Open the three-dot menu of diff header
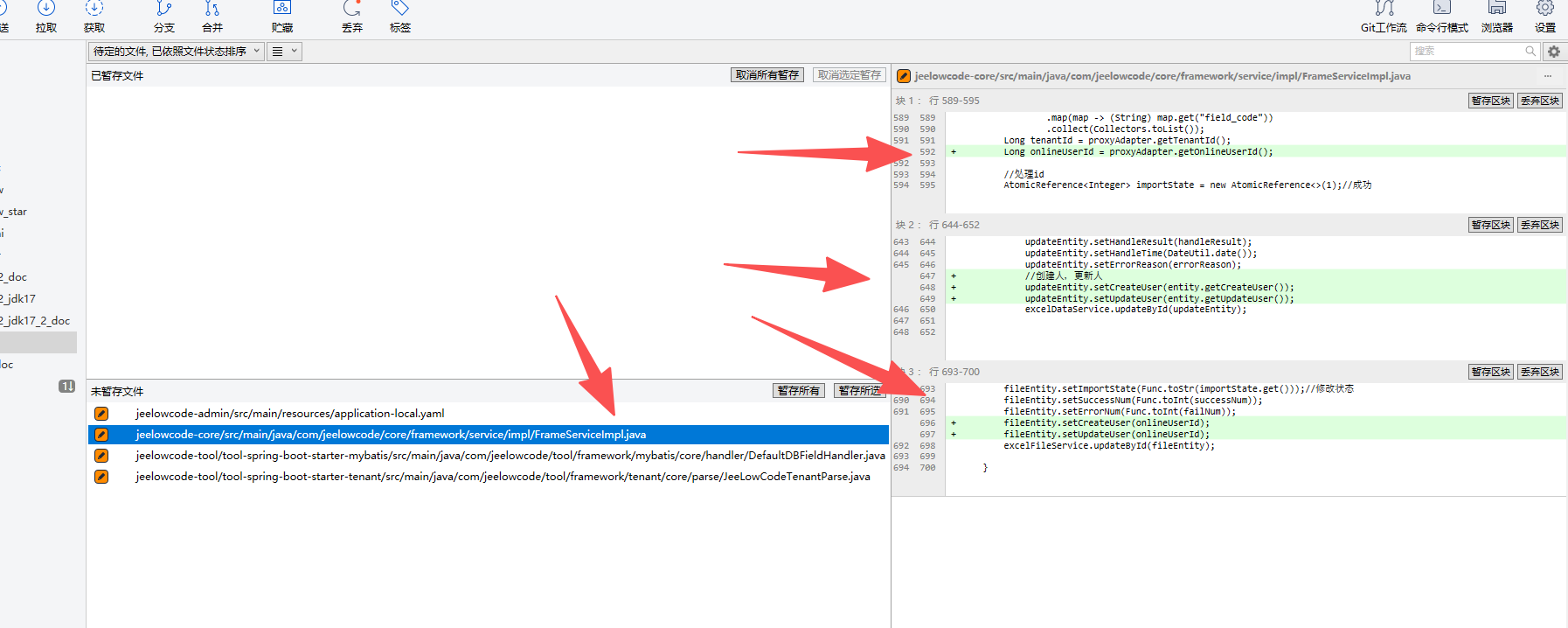 point(1548,76)
